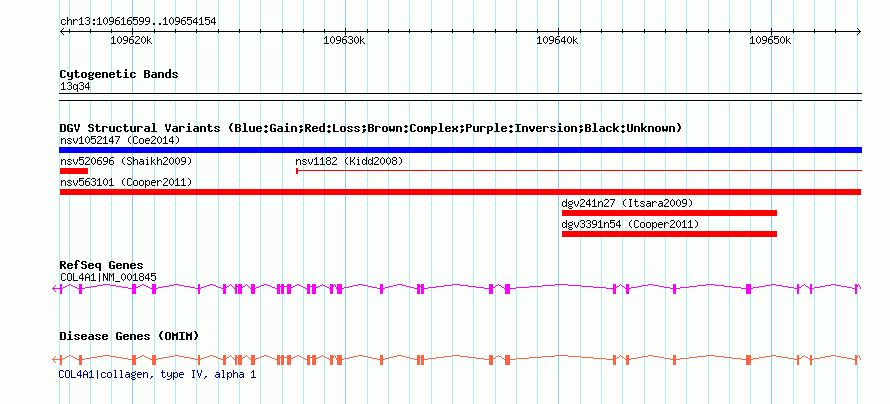Click the red bar for dgv241n27
Viewport: 890px width, 404px height.
coord(669,213)
